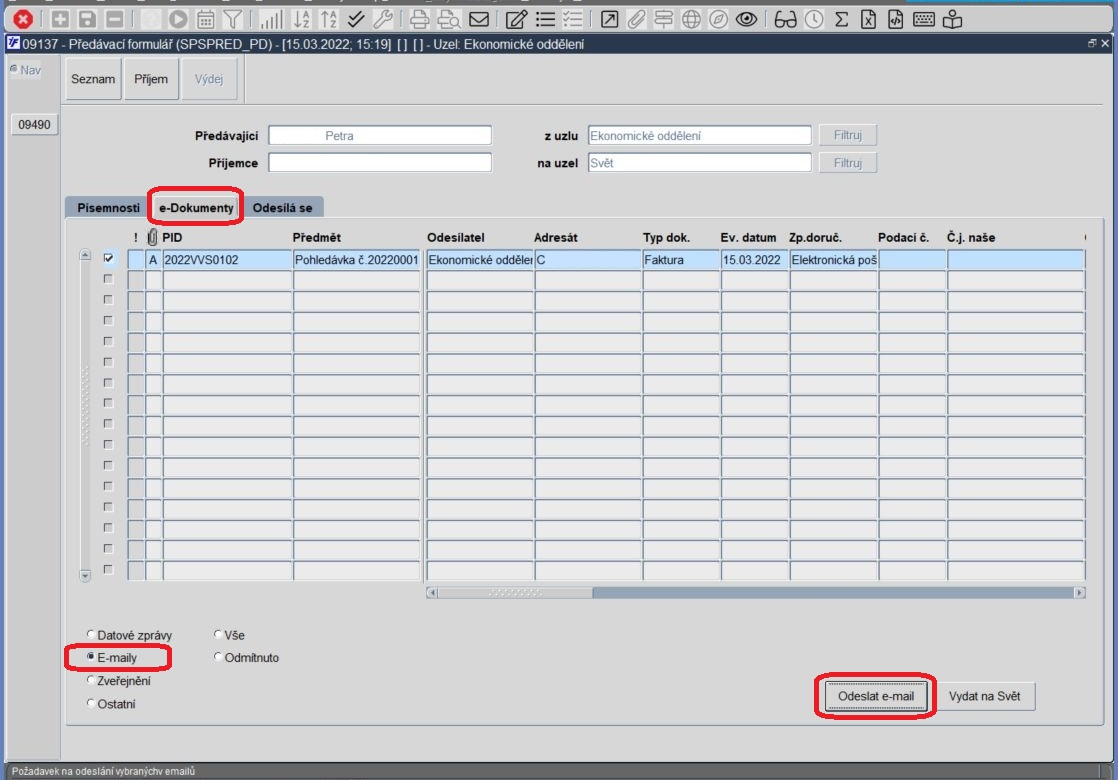
Task: Click the save diskette icon in toolbar
Action: click(87, 19)
